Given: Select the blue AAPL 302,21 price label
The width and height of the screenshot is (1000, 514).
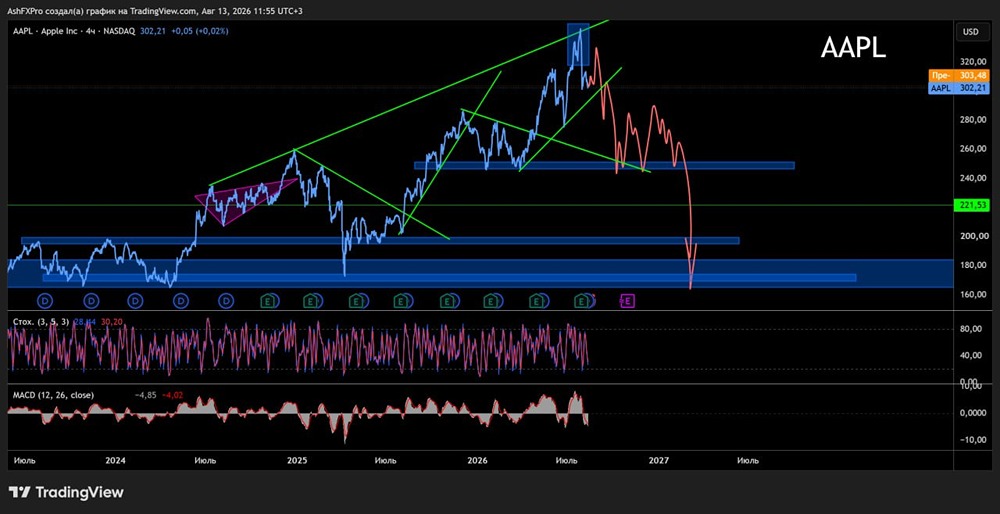Looking at the screenshot, I should 960,88.
